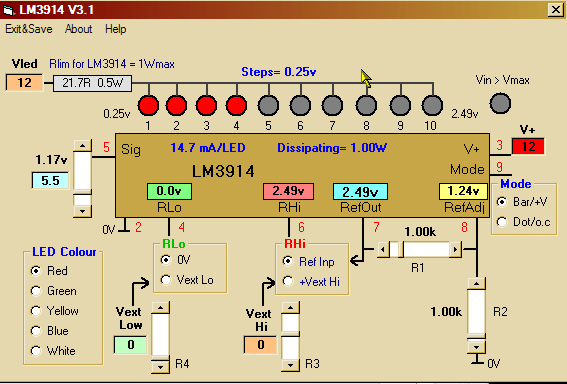Click the Vin > Vmax overflow LED
567x384 pixels.
[x=500, y=103]
